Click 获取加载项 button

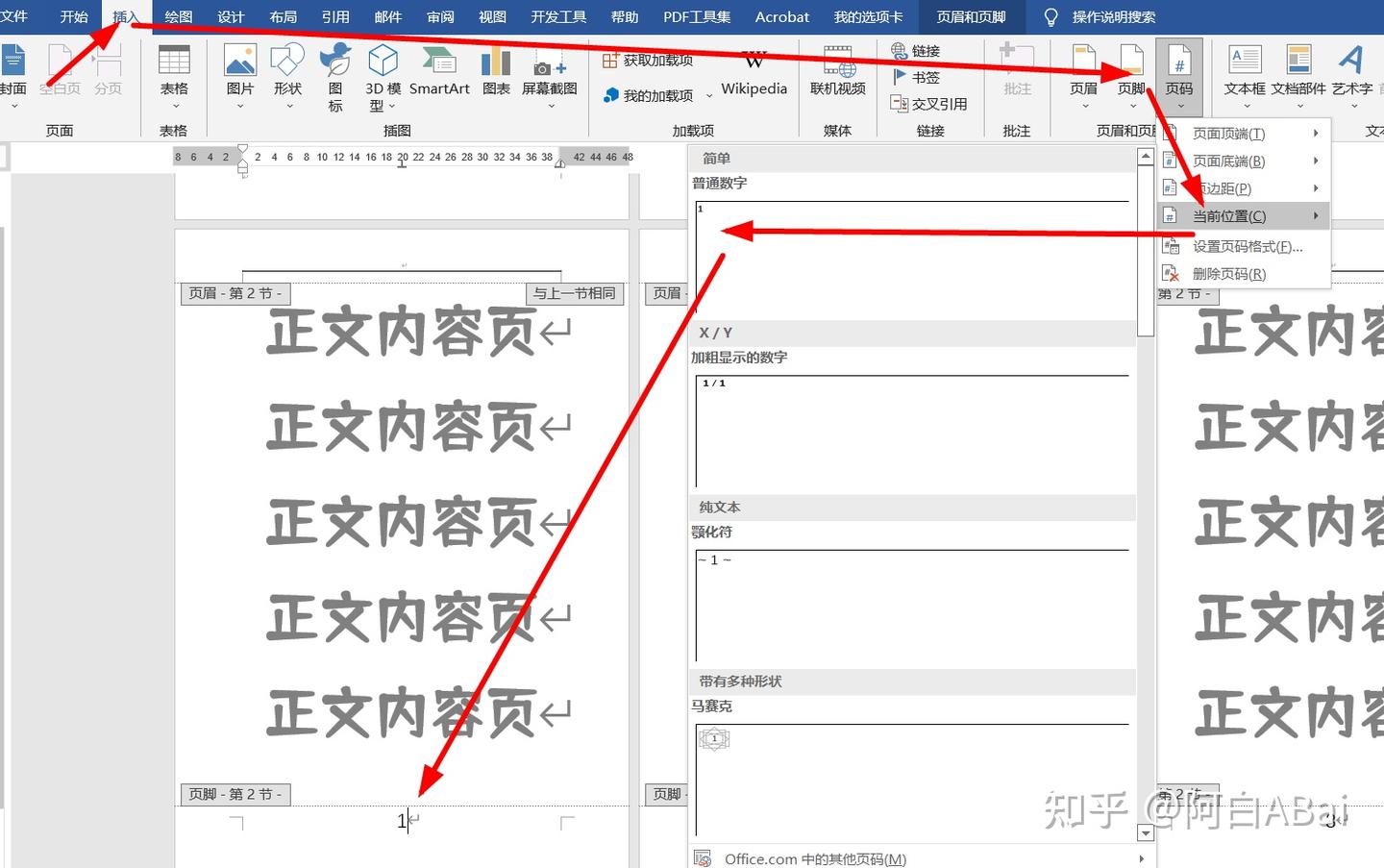click(648, 61)
